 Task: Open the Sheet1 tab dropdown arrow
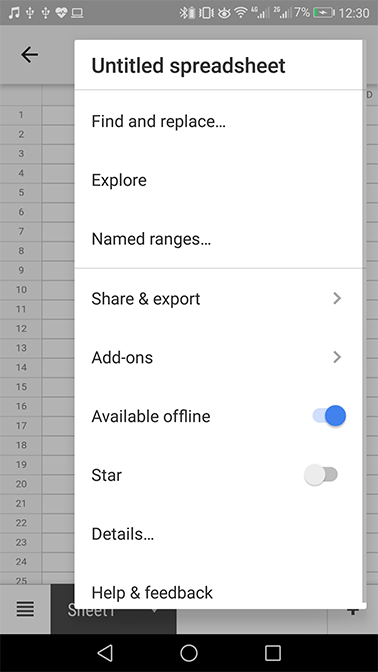click(x=155, y=611)
